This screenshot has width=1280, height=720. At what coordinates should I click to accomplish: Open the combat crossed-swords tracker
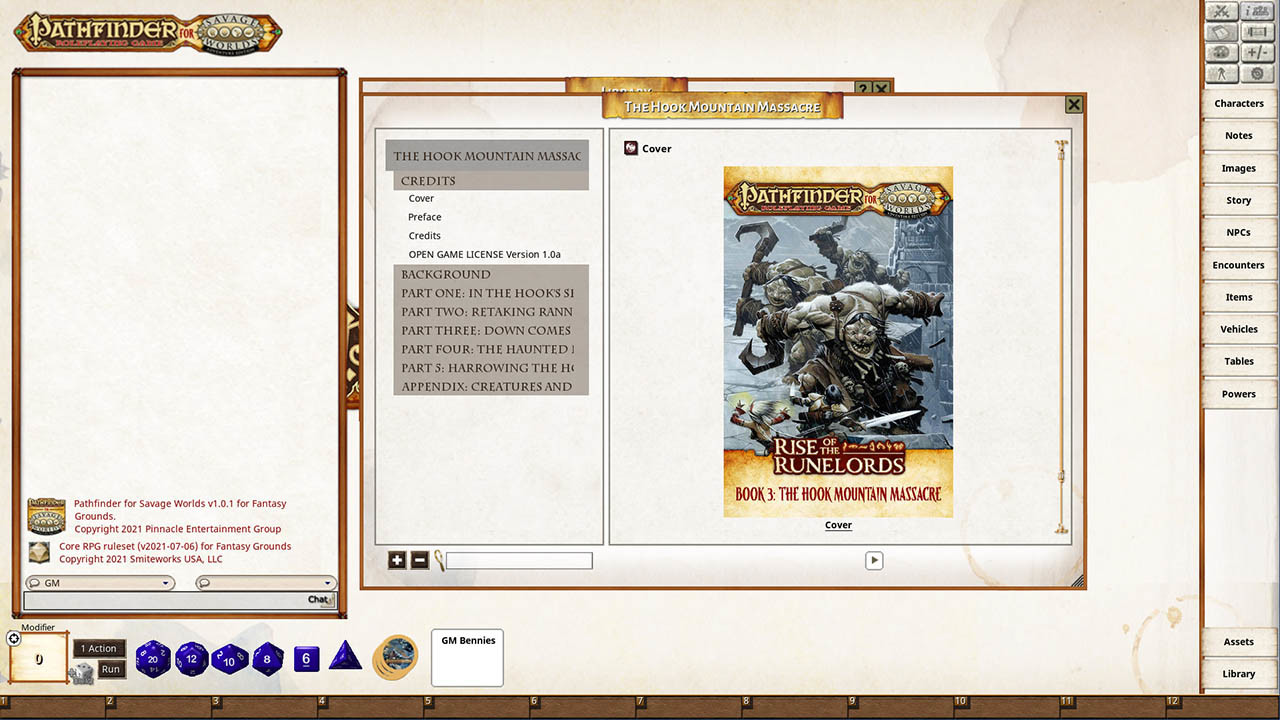pyautogui.click(x=1222, y=10)
